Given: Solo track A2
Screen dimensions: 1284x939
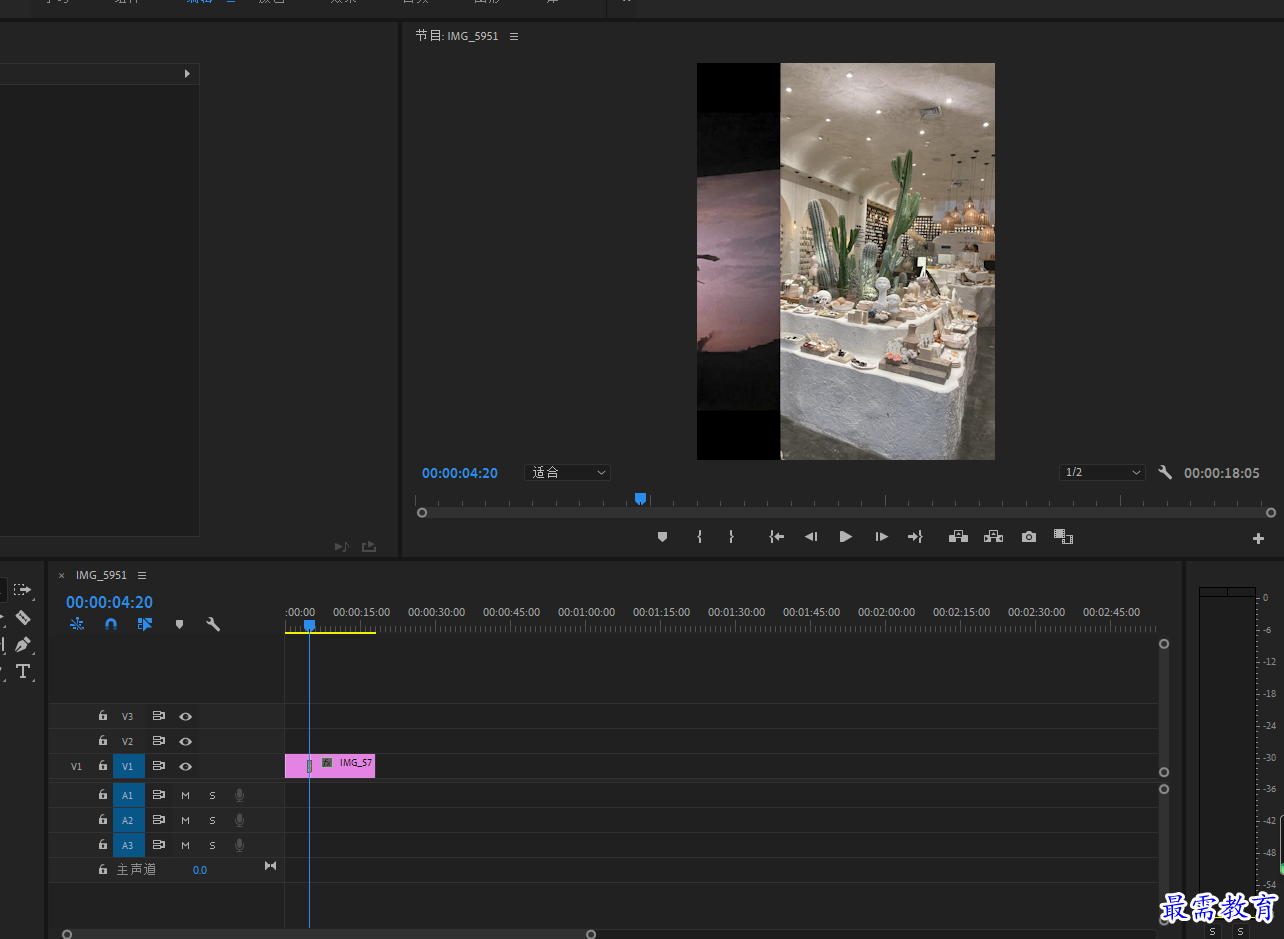Looking at the screenshot, I should [212, 820].
